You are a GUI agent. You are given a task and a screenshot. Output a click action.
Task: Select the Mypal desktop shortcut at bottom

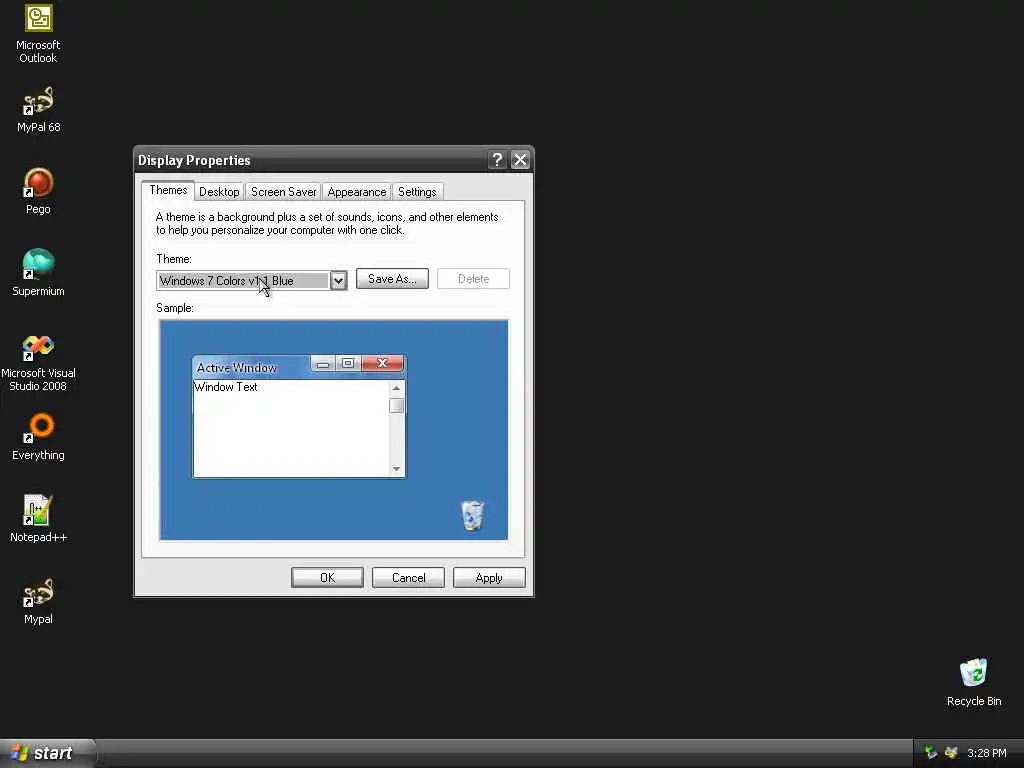tap(38, 601)
